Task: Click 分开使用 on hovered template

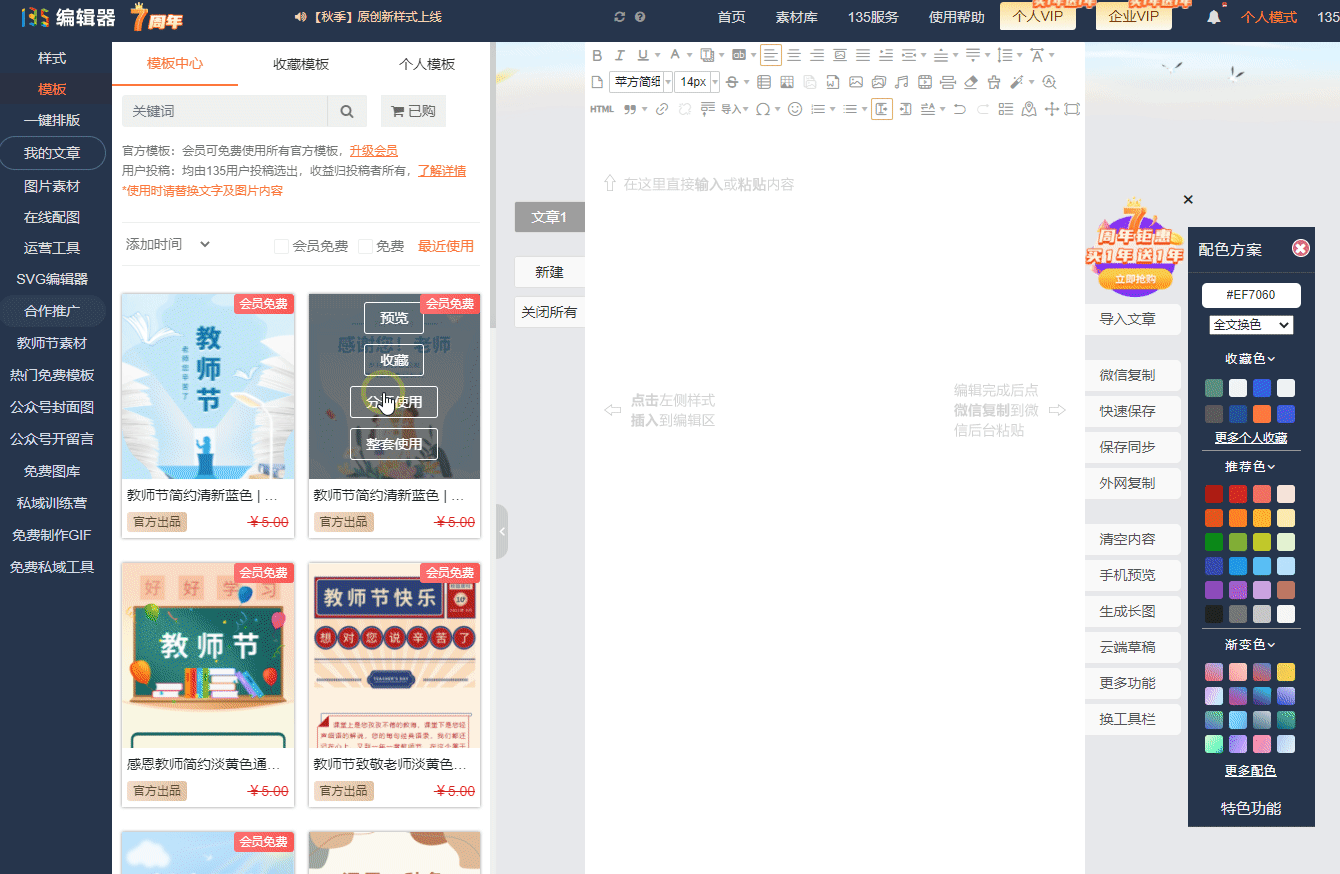Action: [x=394, y=402]
